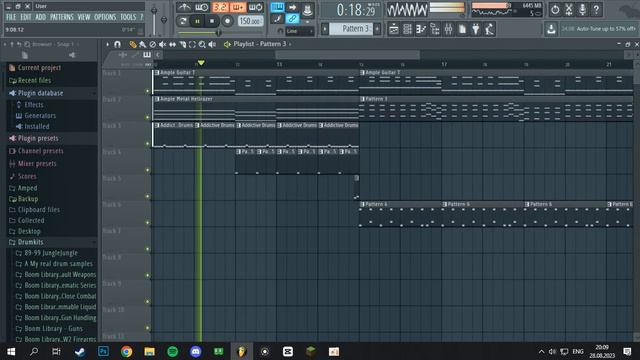
Task: Click the playhead marker on the timeline
Action: pyautogui.click(x=201, y=62)
